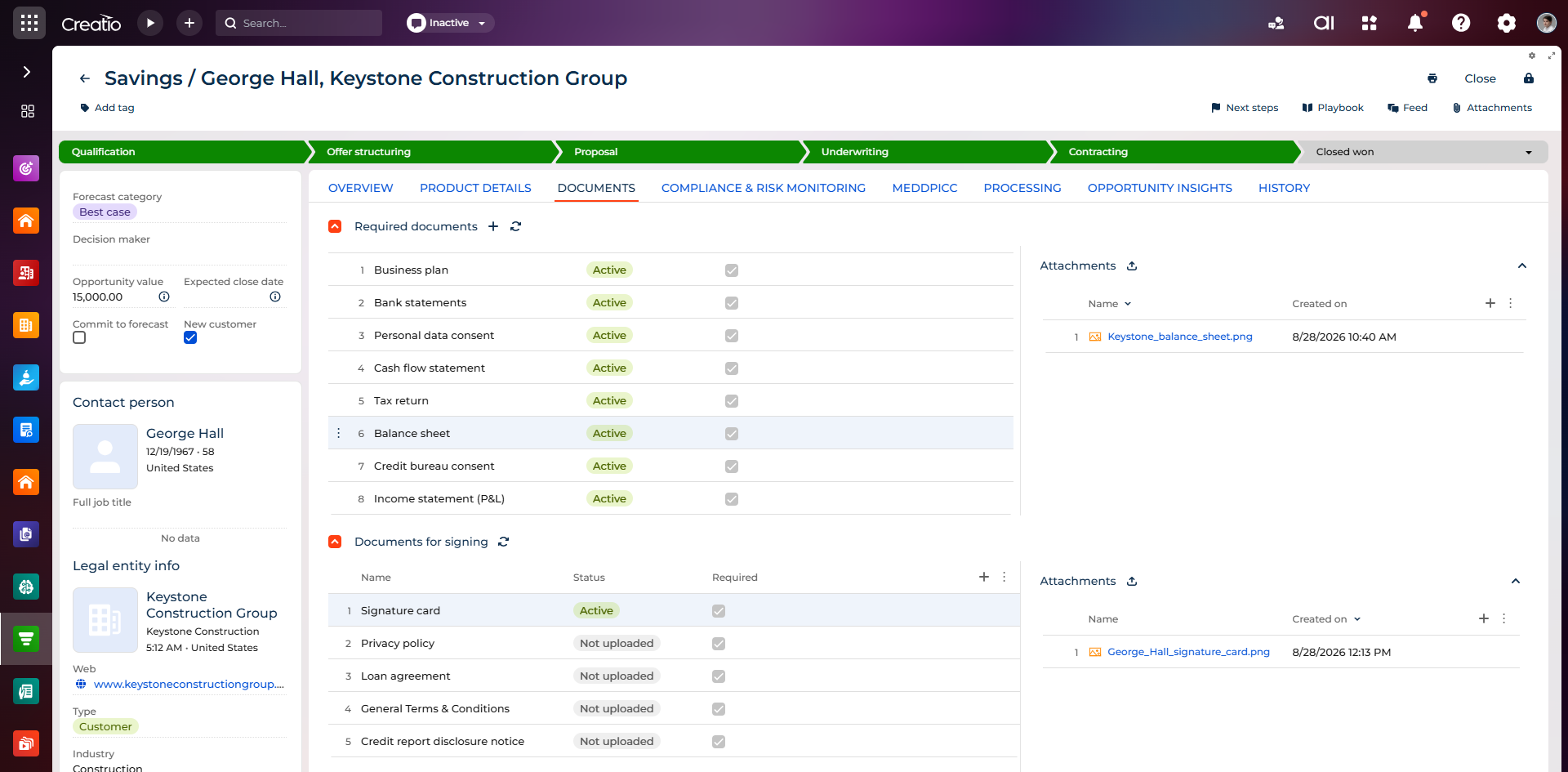The width and height of the screenshot is (1568, 772).
Task: Open the app launcher grid icon
Action: [29, 23]
